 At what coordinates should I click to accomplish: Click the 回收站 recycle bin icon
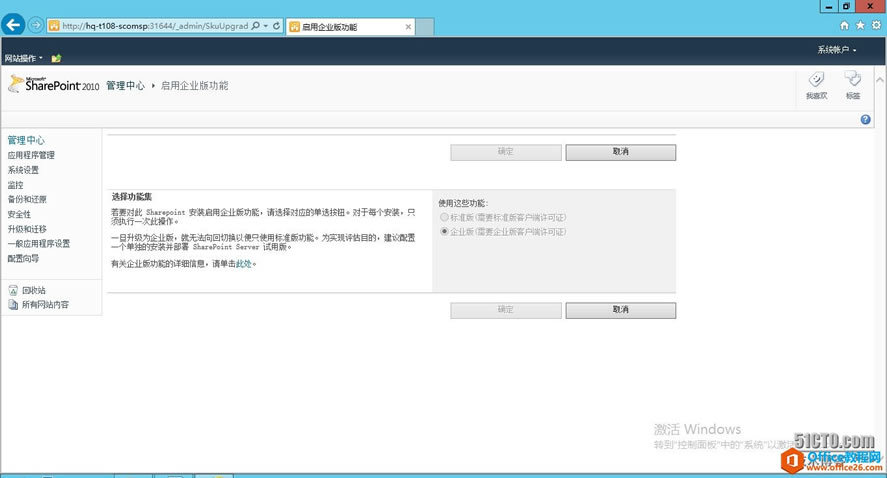point(13,290)
